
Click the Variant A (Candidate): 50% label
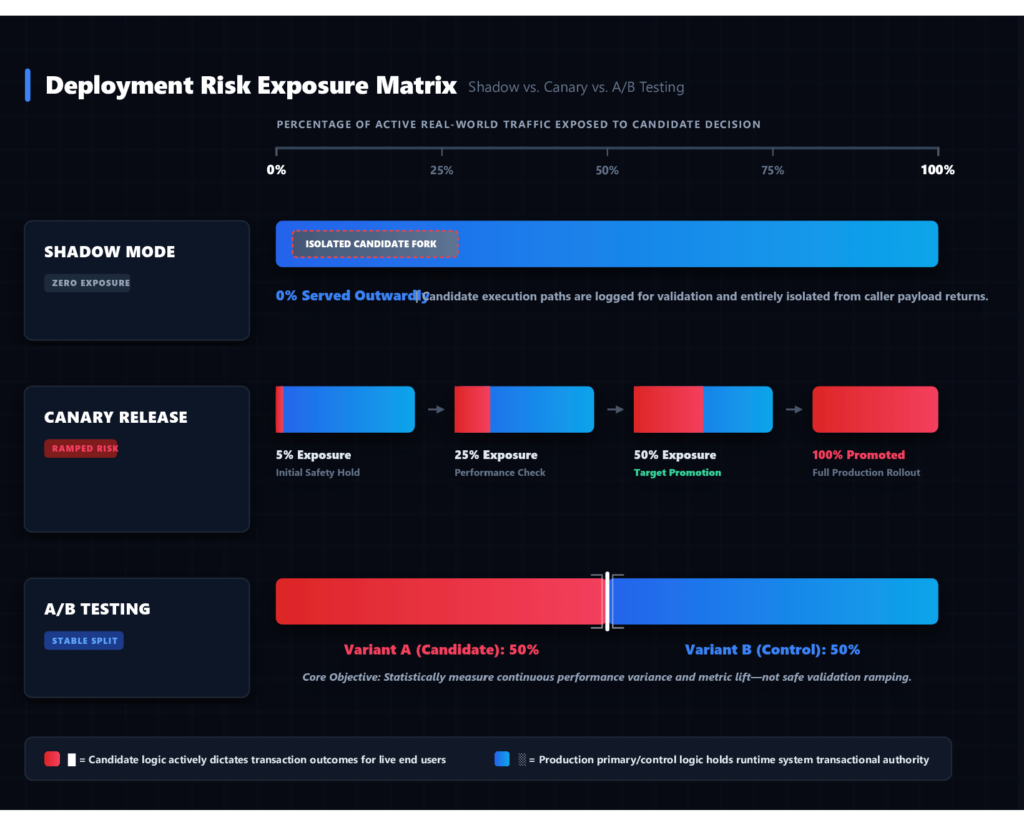[x=441, y=650]
